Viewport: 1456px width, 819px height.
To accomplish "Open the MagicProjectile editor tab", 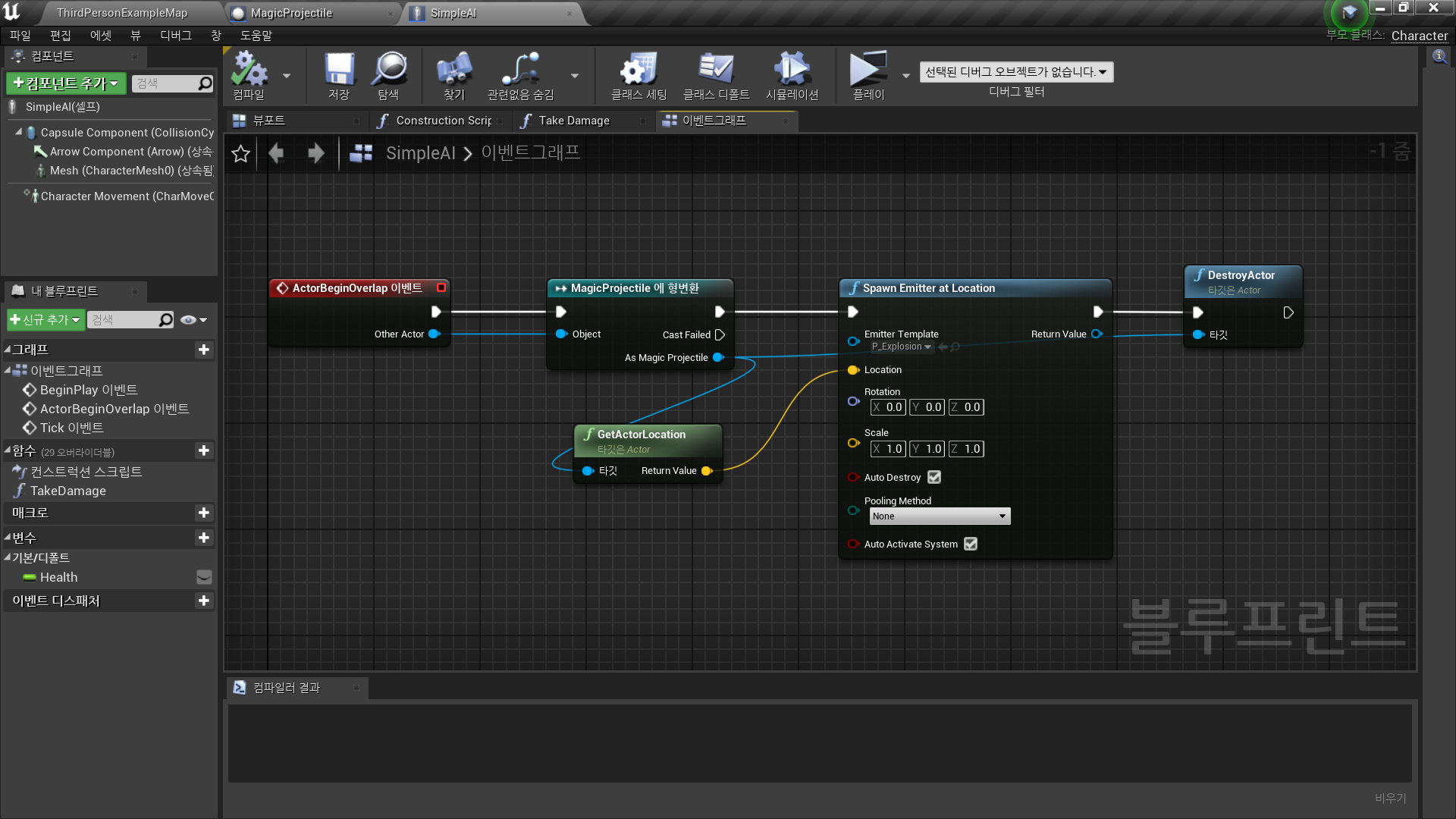I will point(292,13).
